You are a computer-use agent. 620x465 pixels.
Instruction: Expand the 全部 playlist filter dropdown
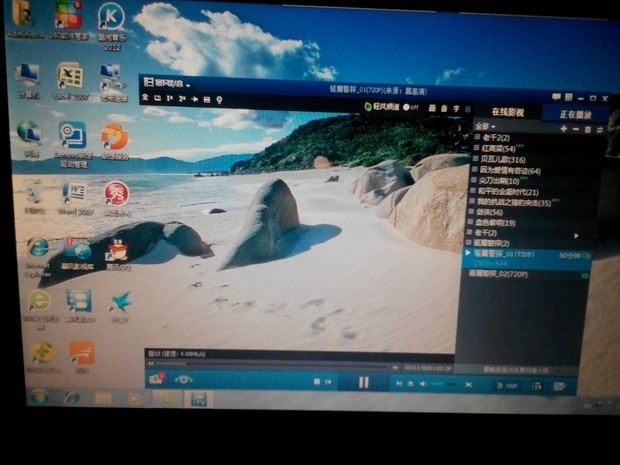click(x=483, y=127)
